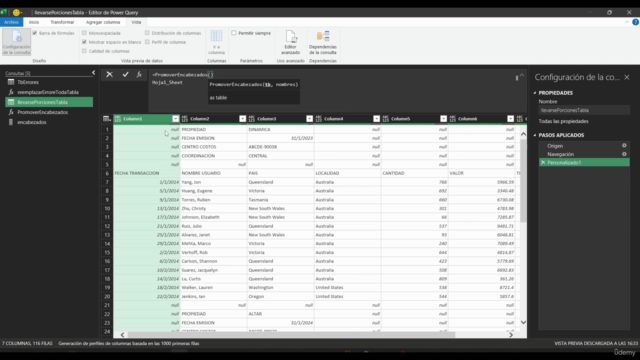Select reemplazarErroreTodaTabla function query
The height and width of the screenshot is (360, 640).
point(49,92)
